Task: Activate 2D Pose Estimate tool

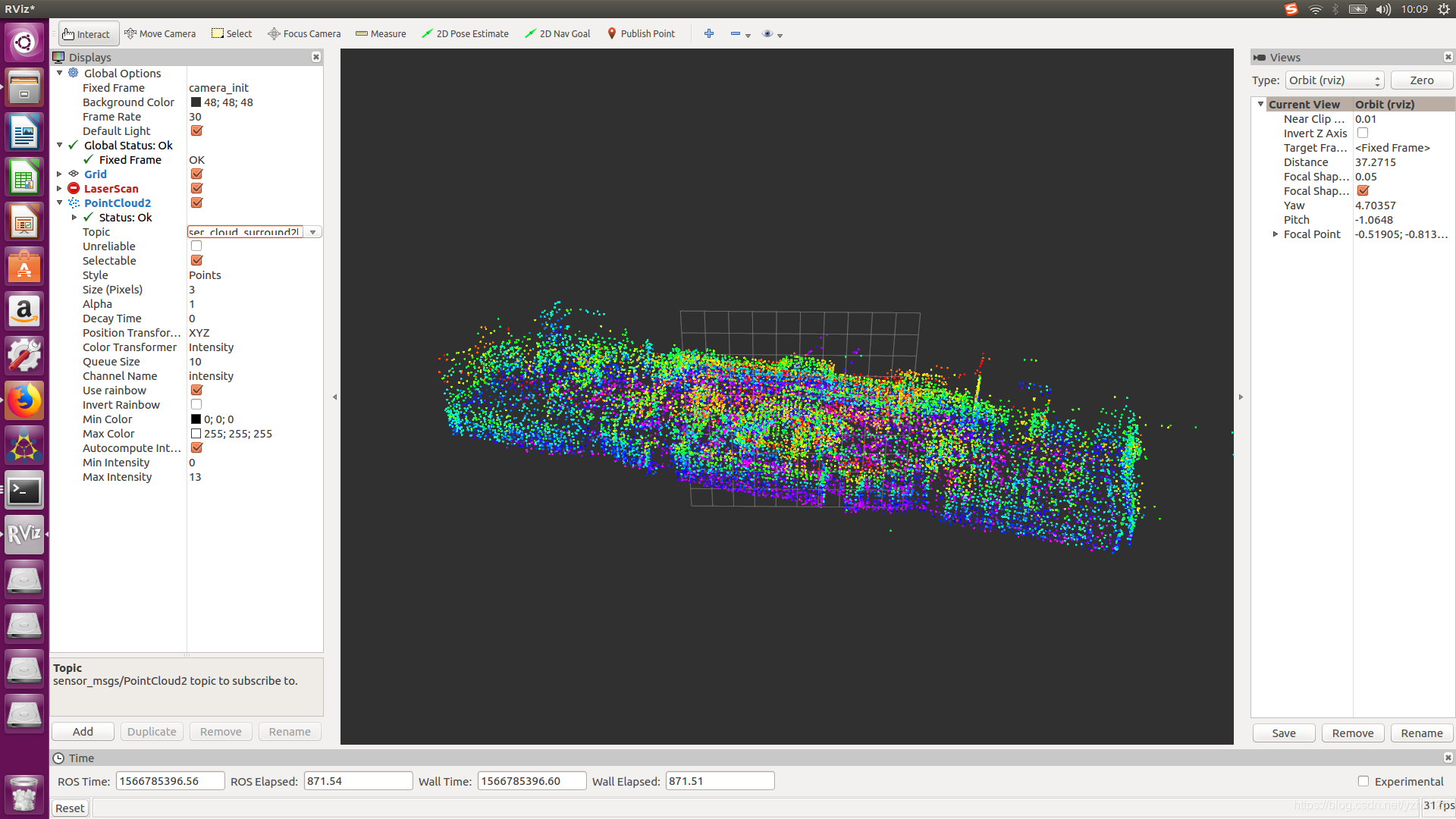Action: point(465,34)
